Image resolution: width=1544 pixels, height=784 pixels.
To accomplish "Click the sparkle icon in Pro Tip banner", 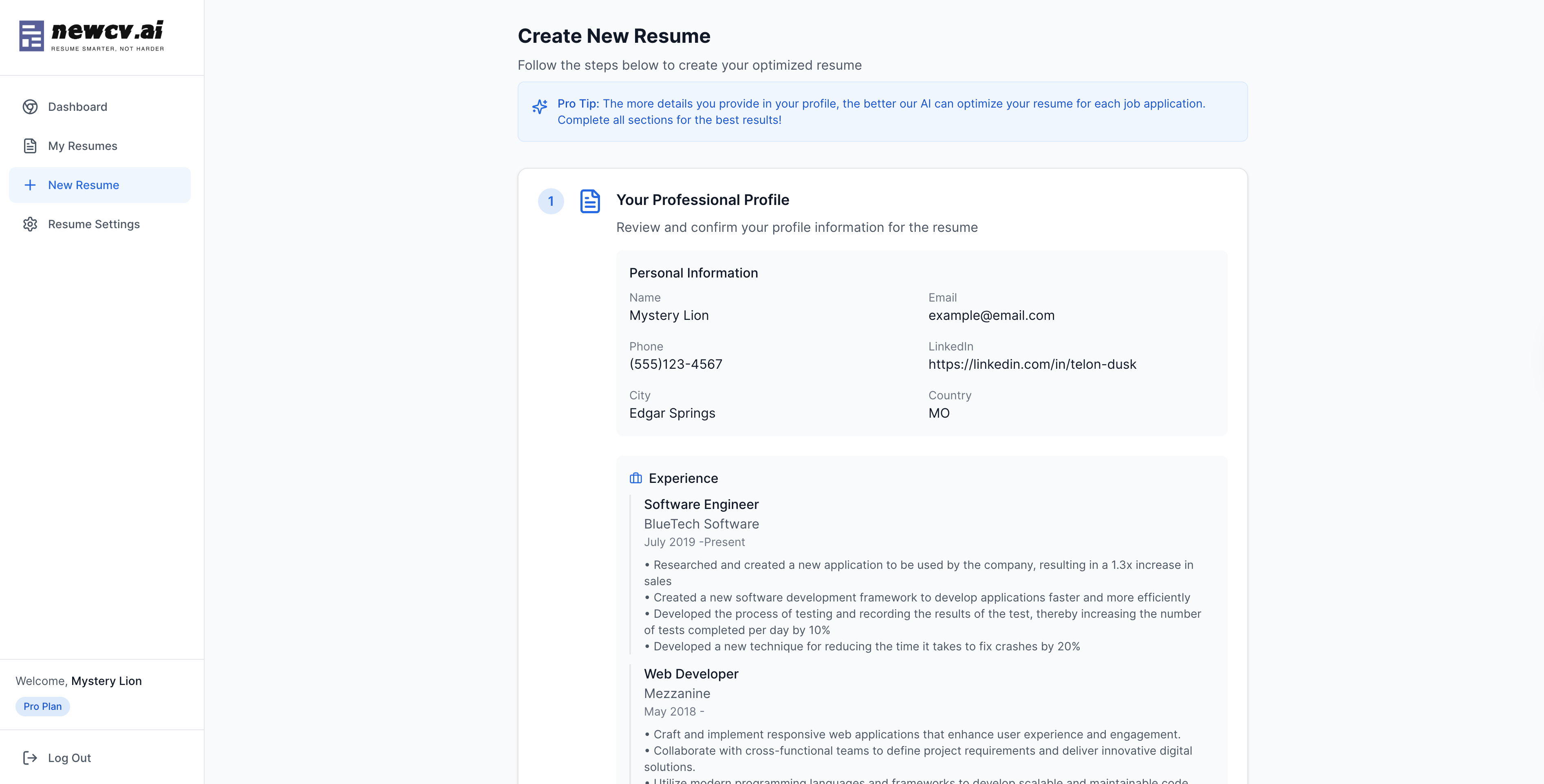I will (x=539, y=107).
